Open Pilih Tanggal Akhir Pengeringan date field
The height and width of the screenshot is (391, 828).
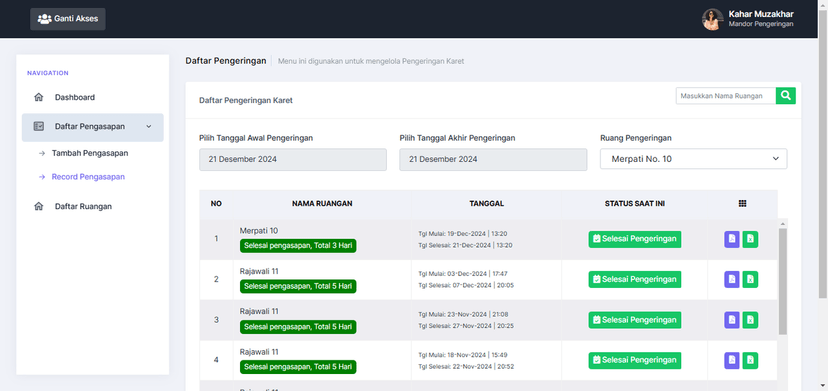click(x=493, y=159)
